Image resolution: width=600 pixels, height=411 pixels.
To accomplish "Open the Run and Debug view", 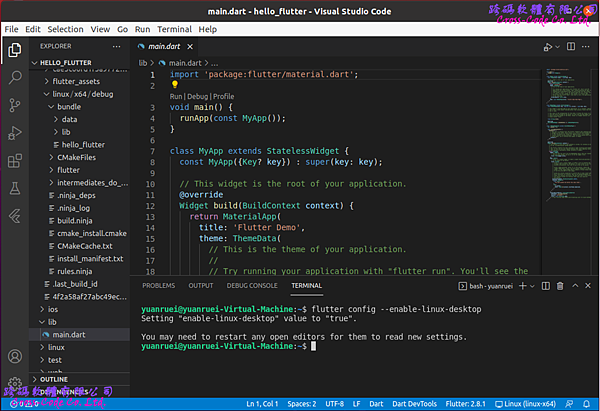I will (15, 132).
